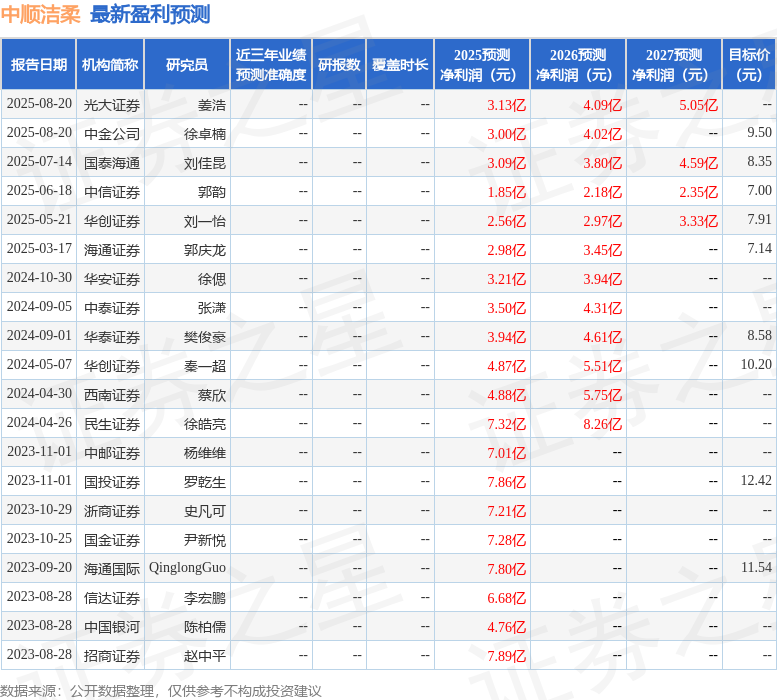This screenshot has width=777, height=700.
Task: Click target price 9.50
Action: pos(759,132)
